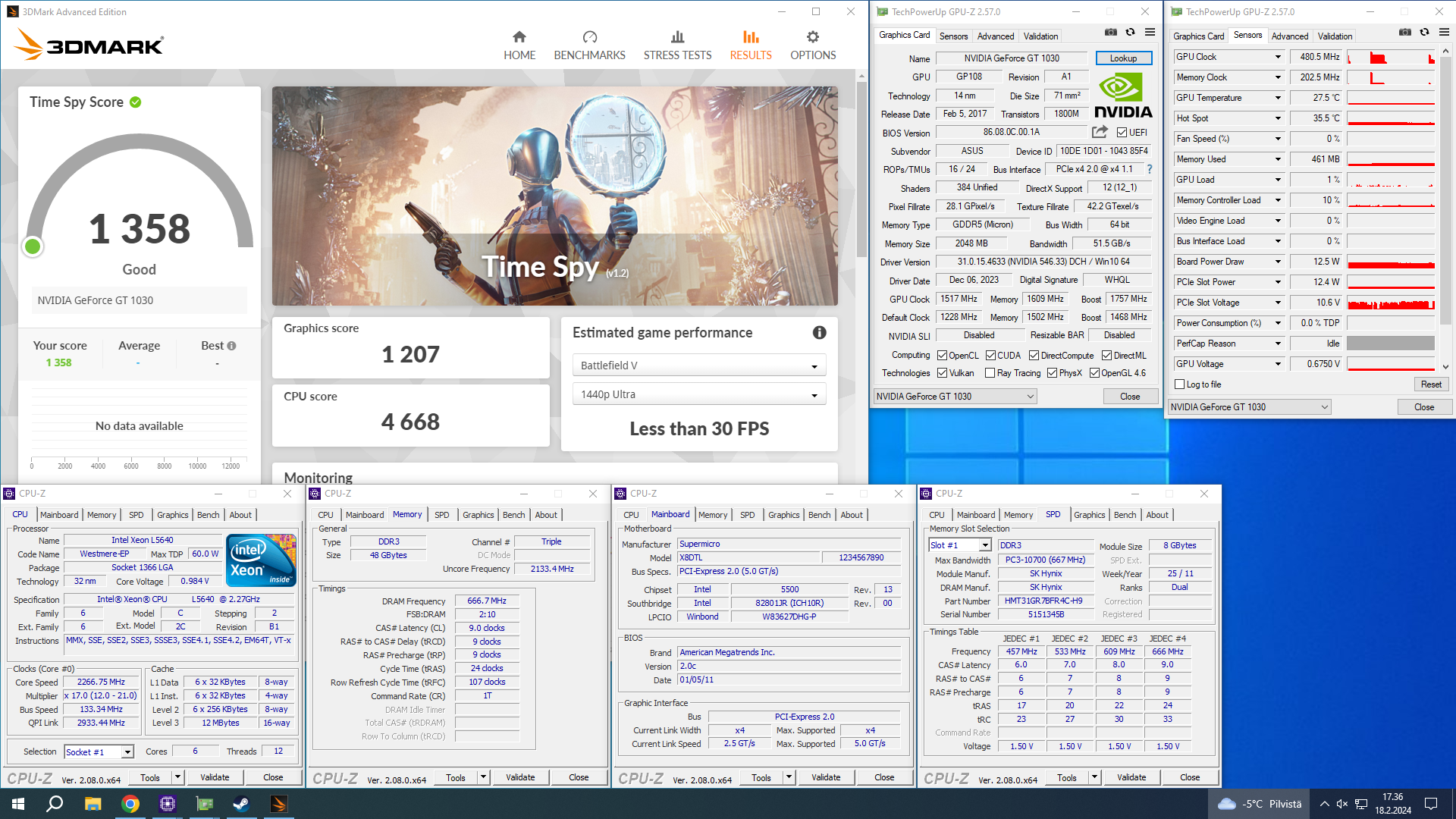1456x819 pixels.
Task: Click Time Spy benchmark thumbnail image
Action: pyautogui.click(x=555, y=196)
